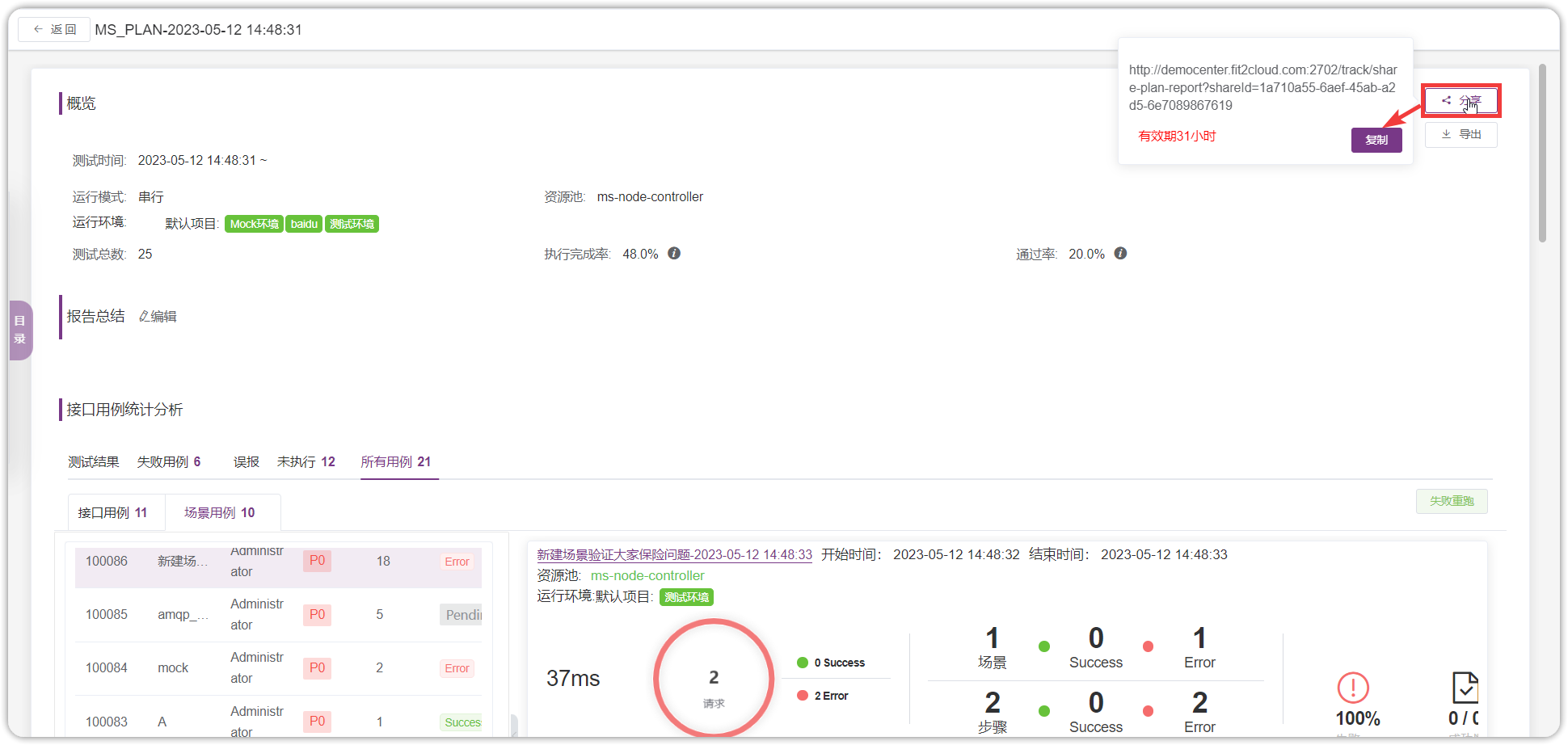The image size is (1568, 745).
Task: Switch to 未执行 12 tab
Action: click(x=306, y=462)
